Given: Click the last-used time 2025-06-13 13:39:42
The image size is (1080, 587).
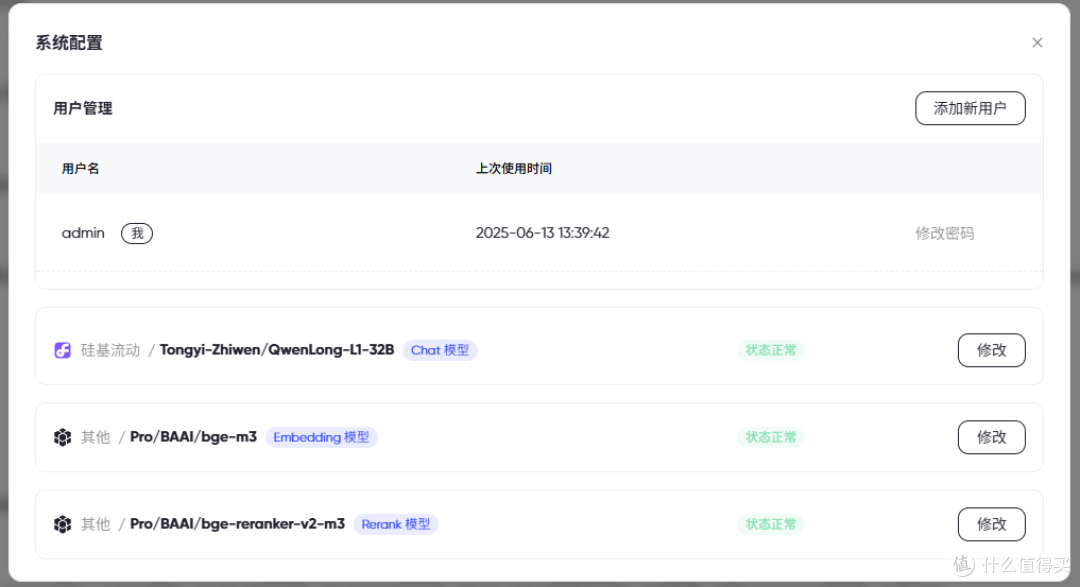Looking at the screenshot, I should [x=543, y=233].
